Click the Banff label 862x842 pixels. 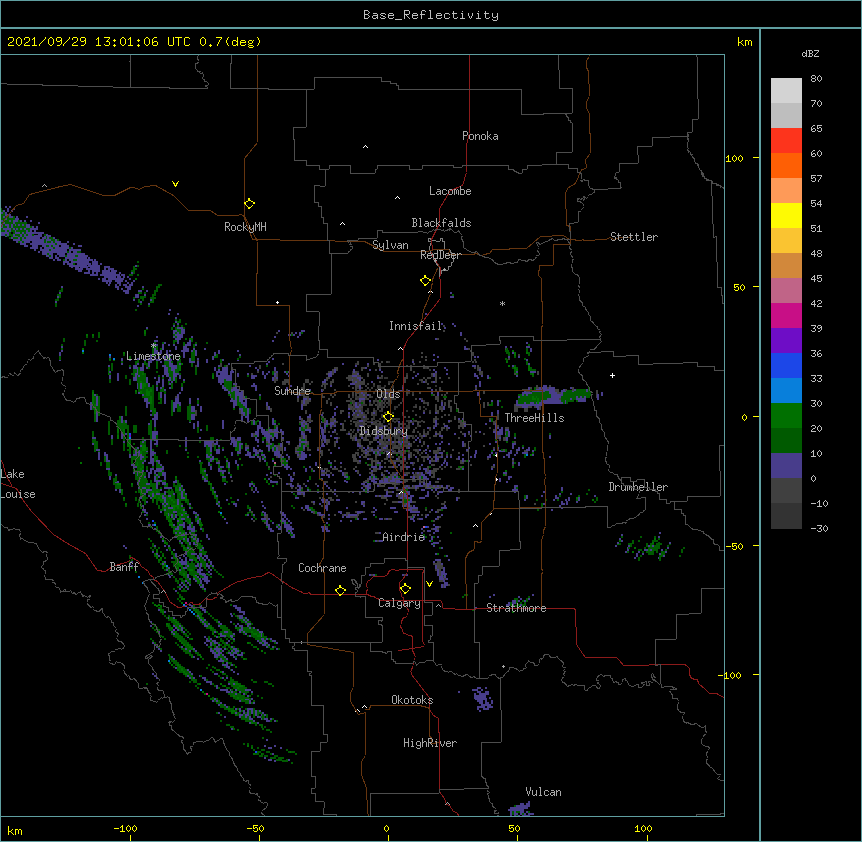124,567
